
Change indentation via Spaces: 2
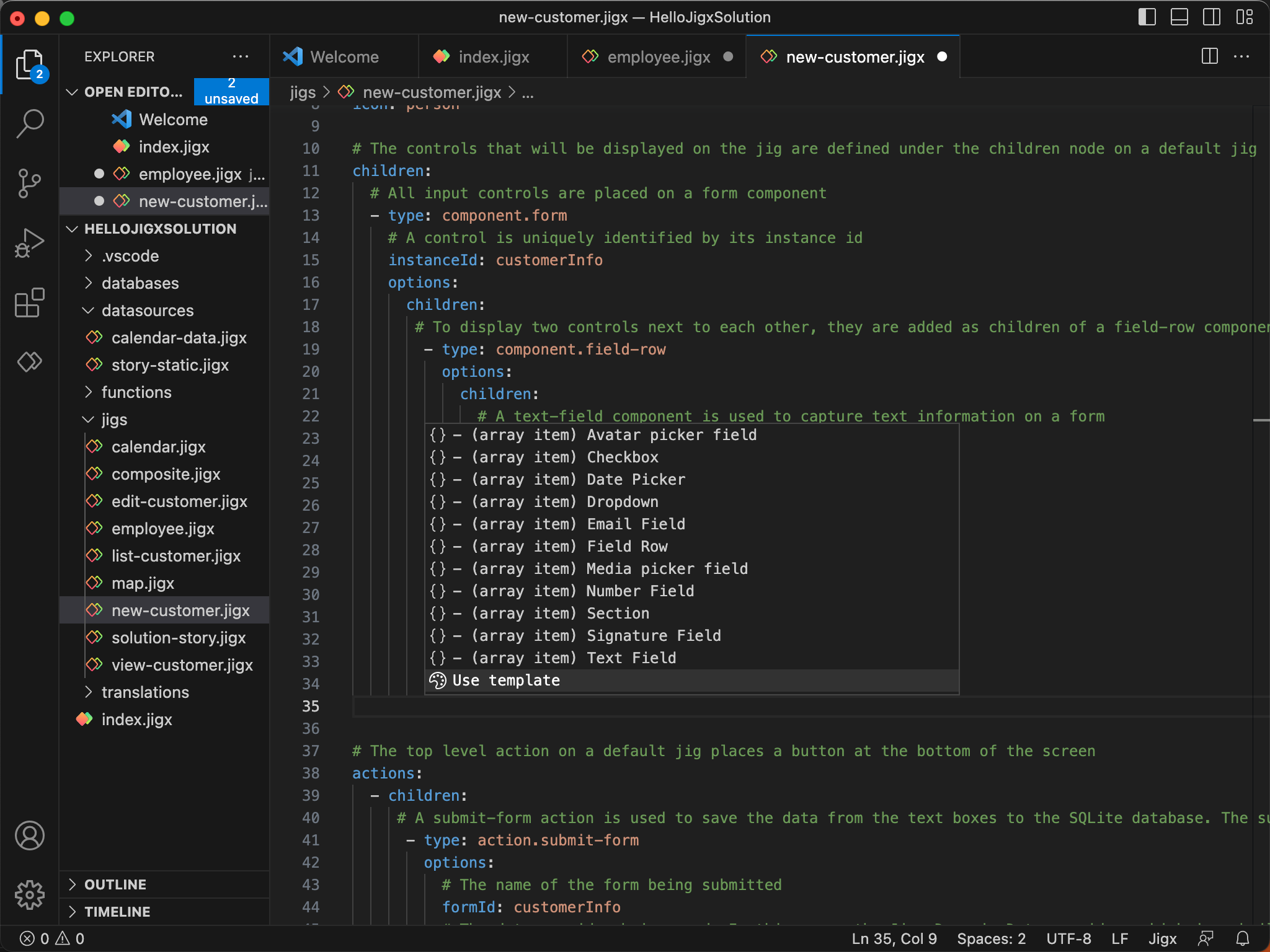(x=991, y=938)
